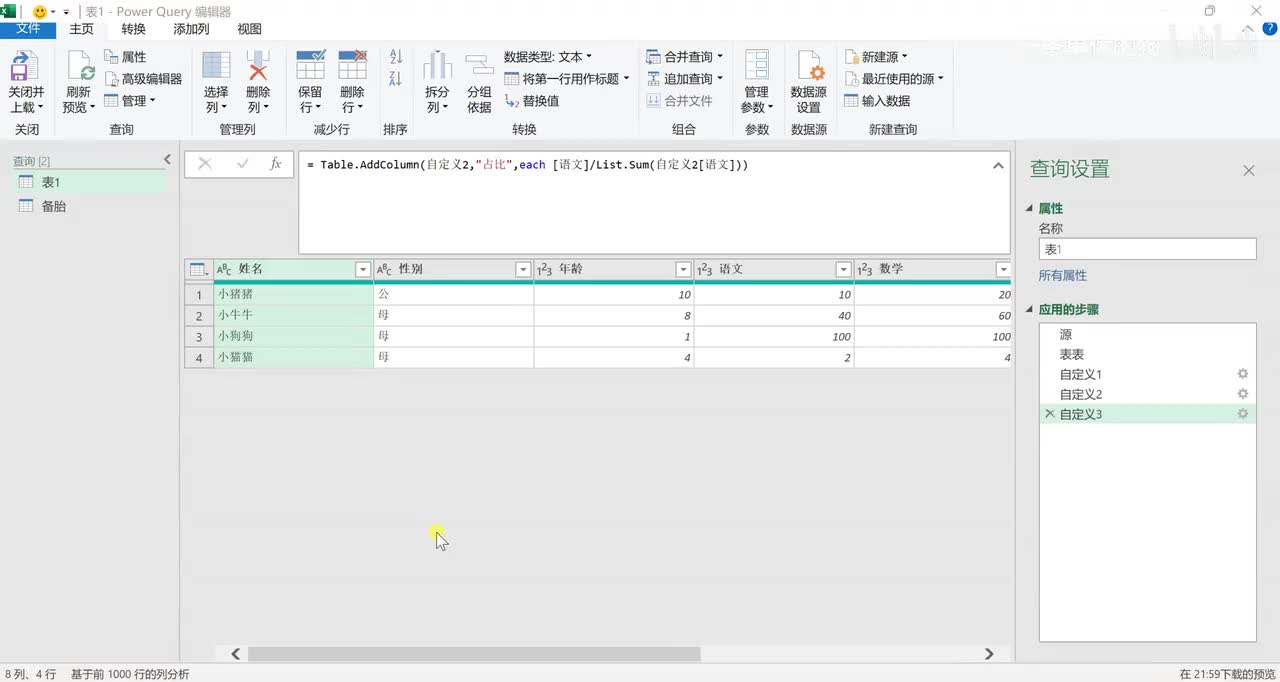Open settings gear for step 自定义3
This screenshot has width=1280, height=682.
tap(1243, 414)
